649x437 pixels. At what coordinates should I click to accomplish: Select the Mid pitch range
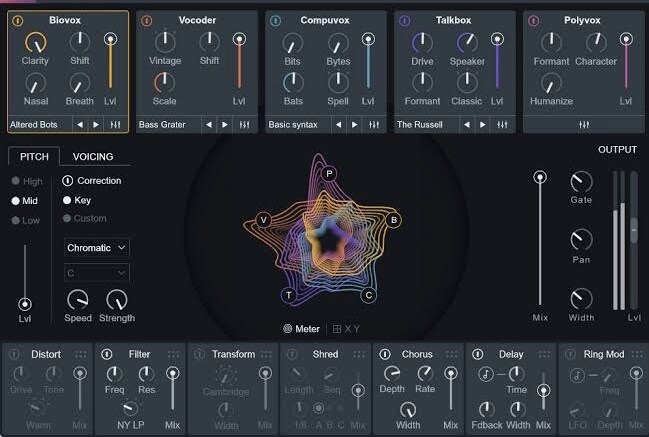(25, 201)
